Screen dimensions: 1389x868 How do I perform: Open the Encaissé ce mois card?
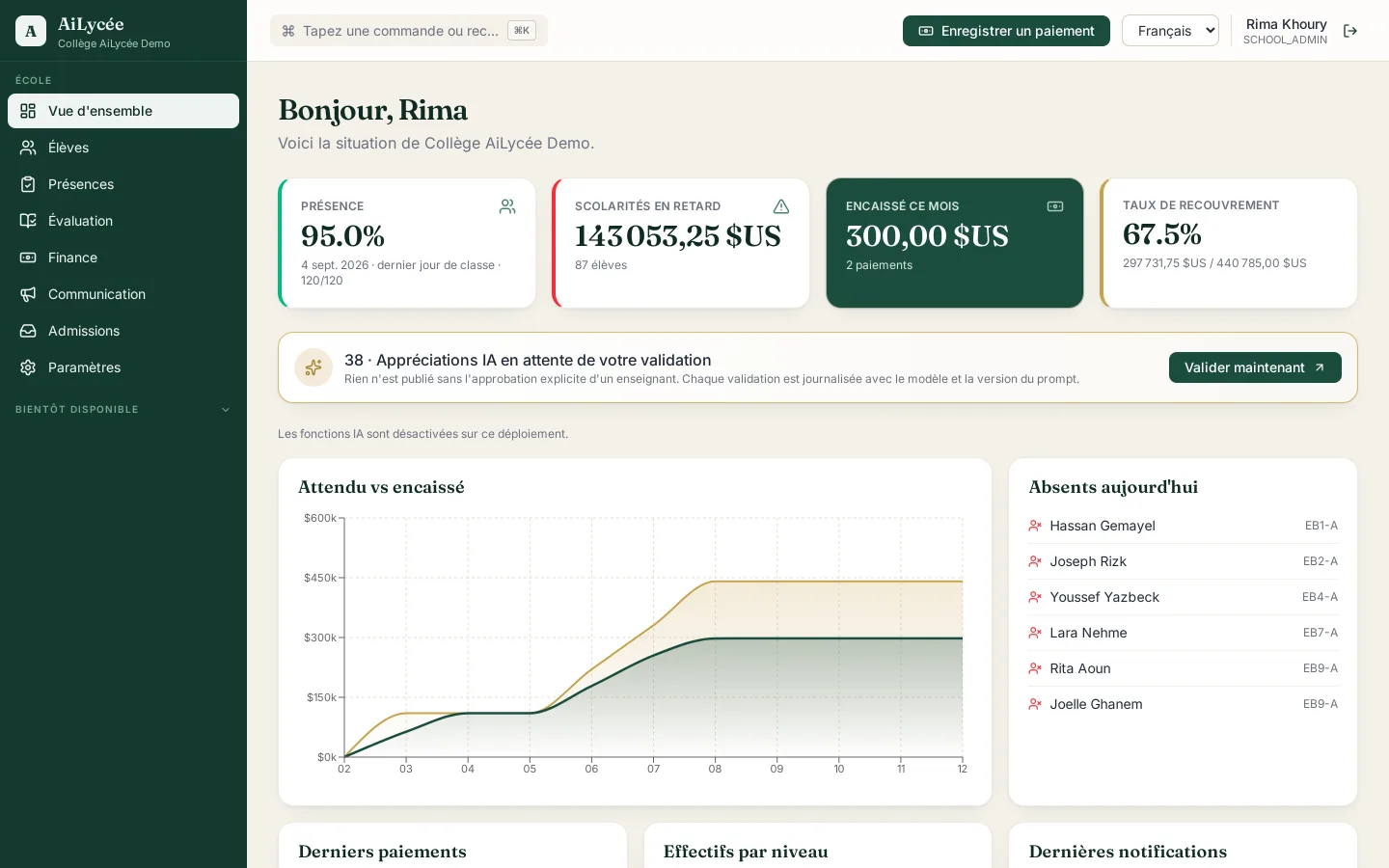pyautogui.click(x=955, y=243)
